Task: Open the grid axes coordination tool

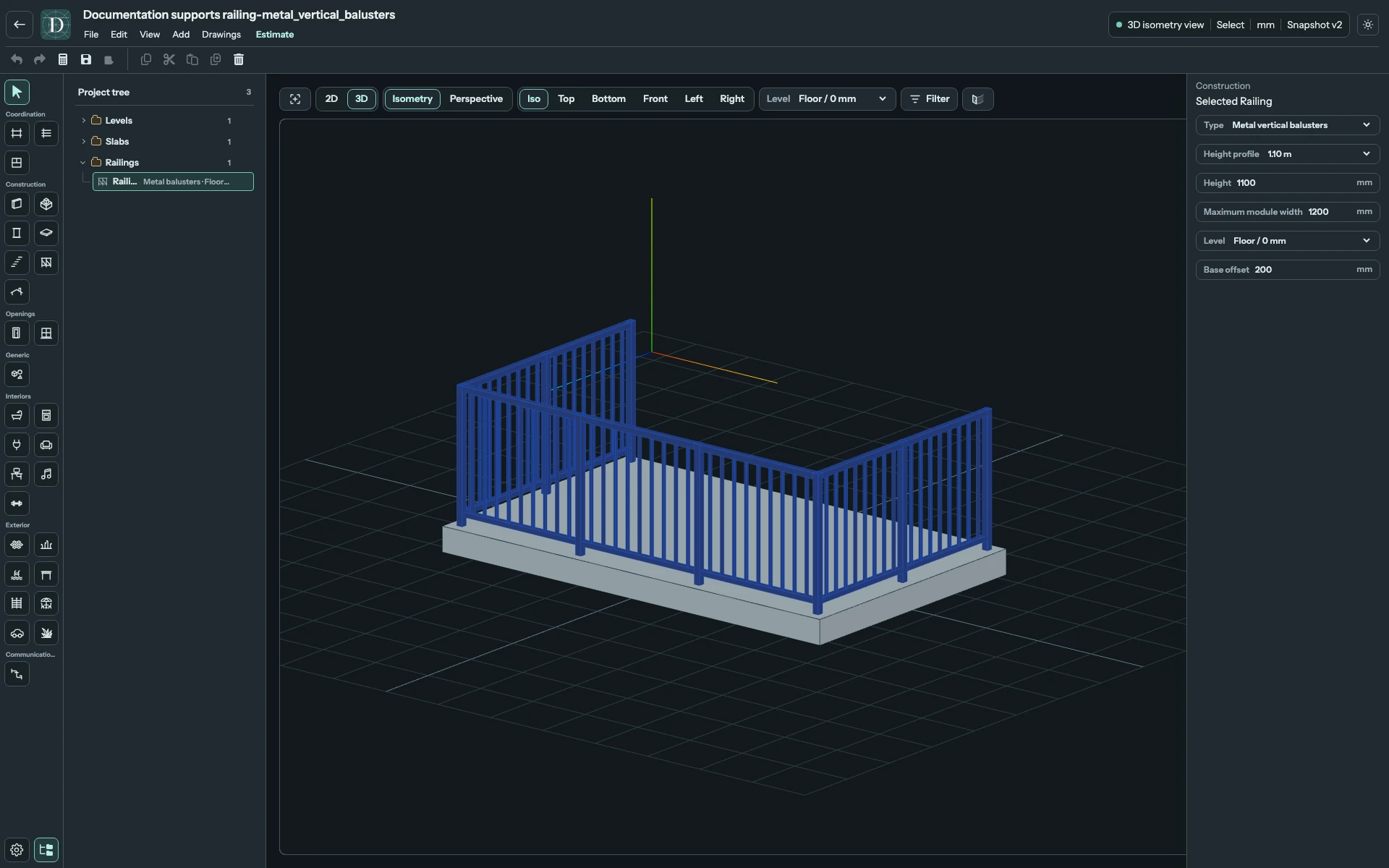Action: [x=17, y=133]
